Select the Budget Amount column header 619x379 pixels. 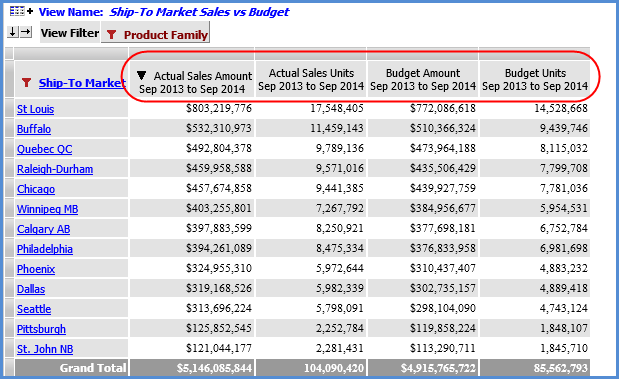[423, 79]
